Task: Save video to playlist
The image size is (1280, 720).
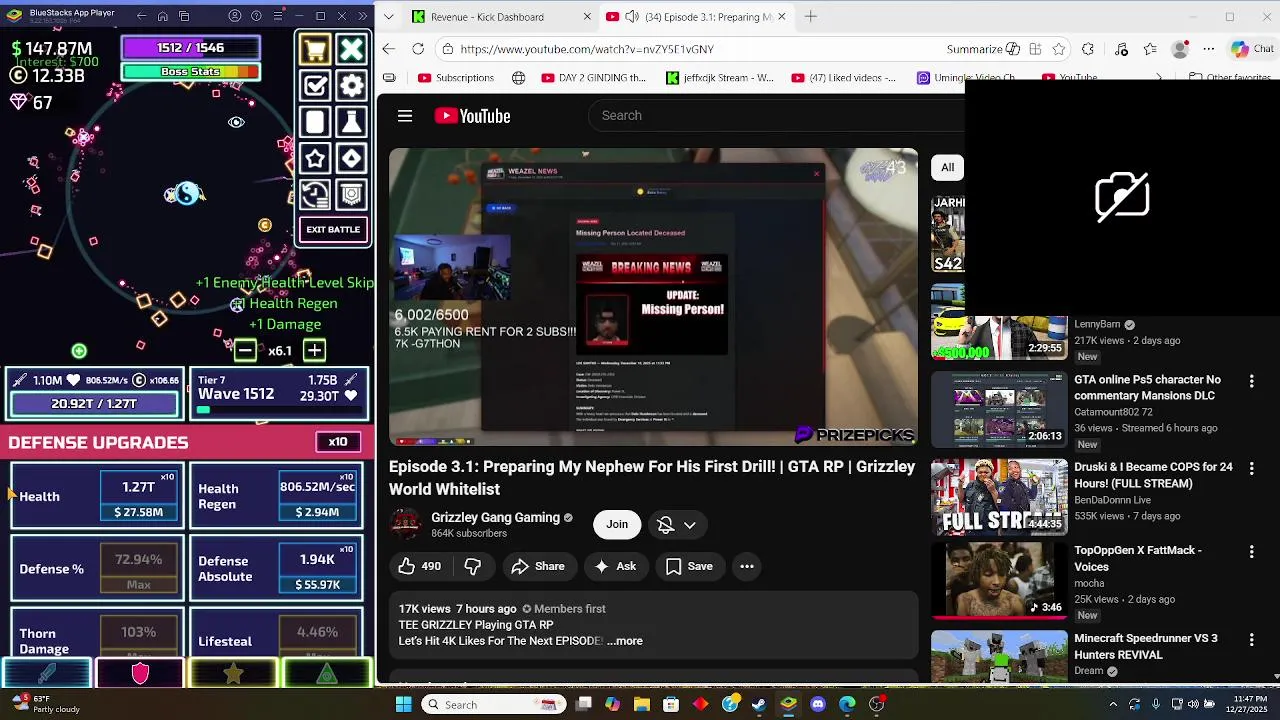Action: (x=689, y=566)
